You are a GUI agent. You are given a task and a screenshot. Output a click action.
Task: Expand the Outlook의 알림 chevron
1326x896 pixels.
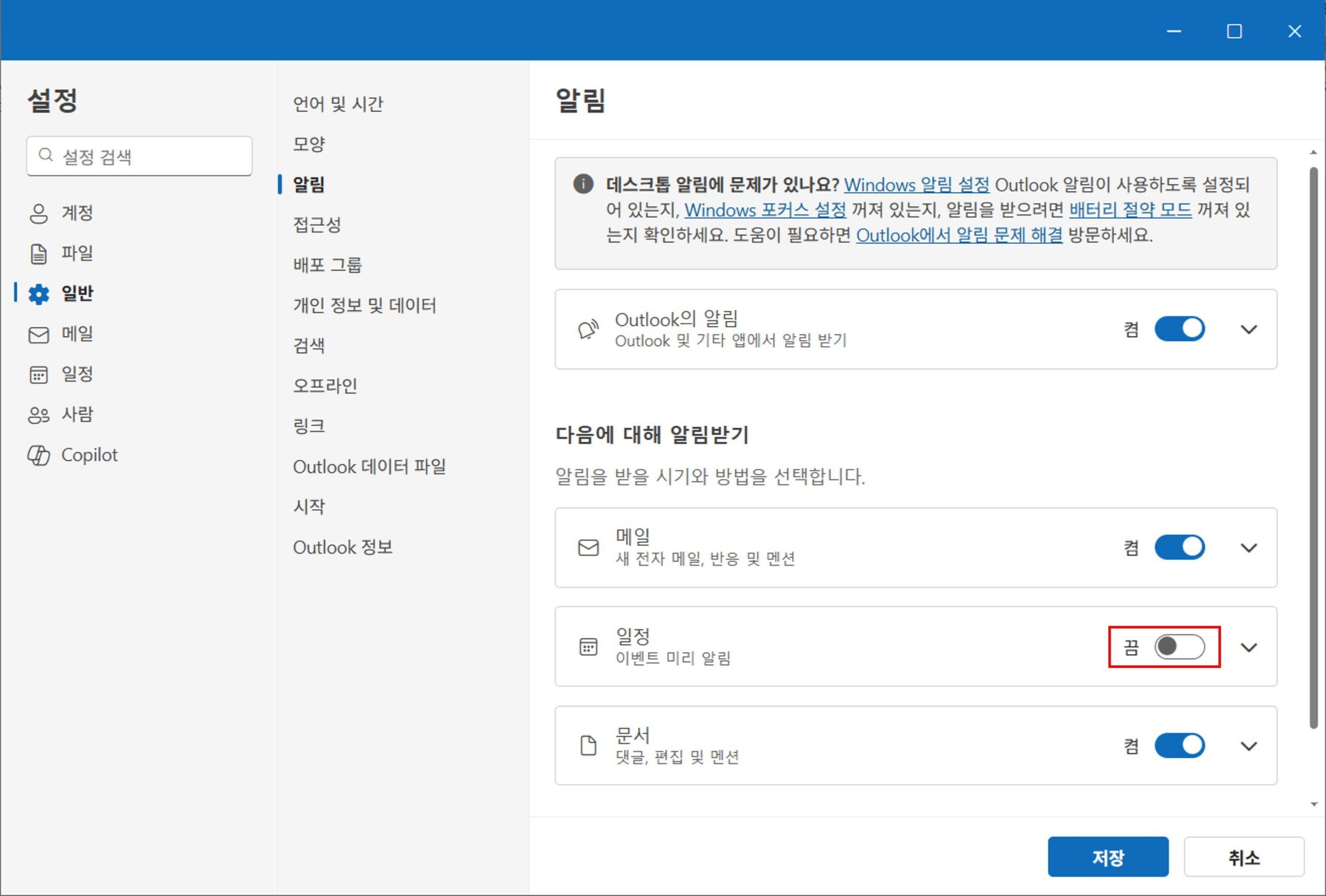1248,329
